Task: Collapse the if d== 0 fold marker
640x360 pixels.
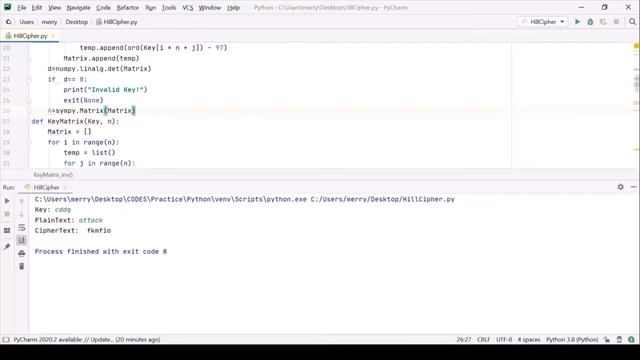Action: (29, 79)
